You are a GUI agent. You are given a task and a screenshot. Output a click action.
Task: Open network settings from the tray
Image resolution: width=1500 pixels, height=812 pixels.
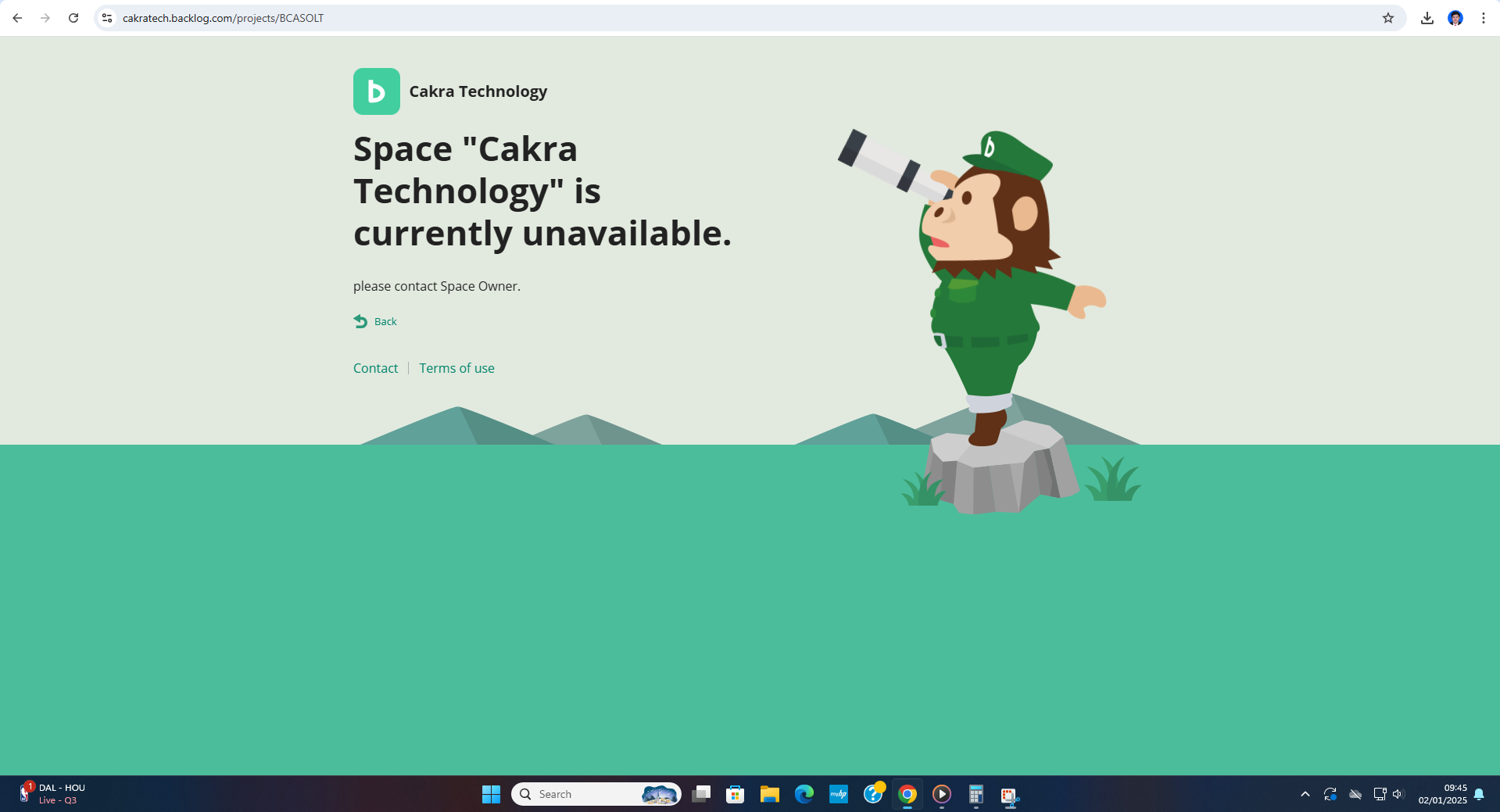pyautogui.click(x=1380, y=794)
